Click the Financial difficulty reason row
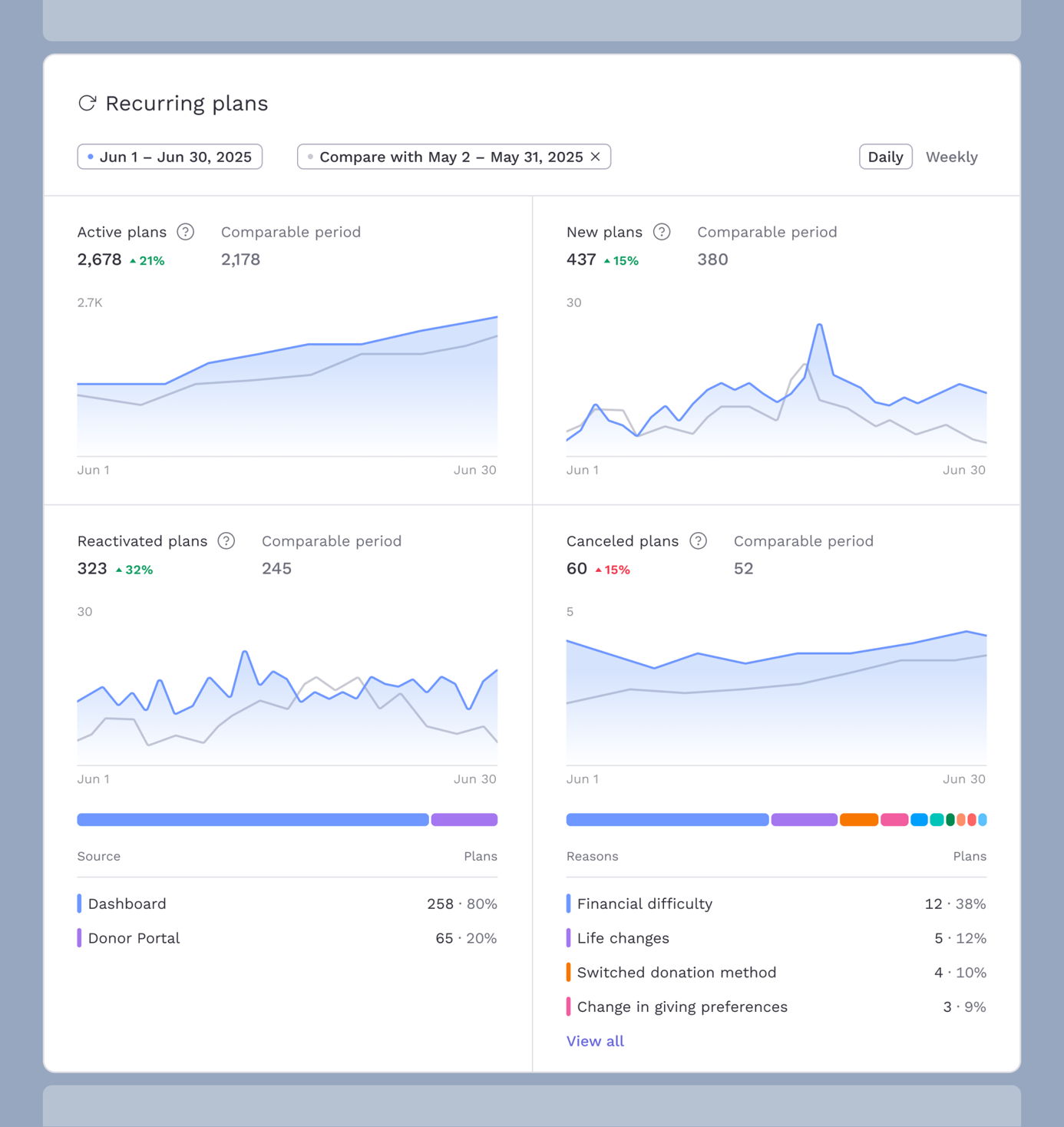The image size is (1064, 1127). [x=775, y=904]
